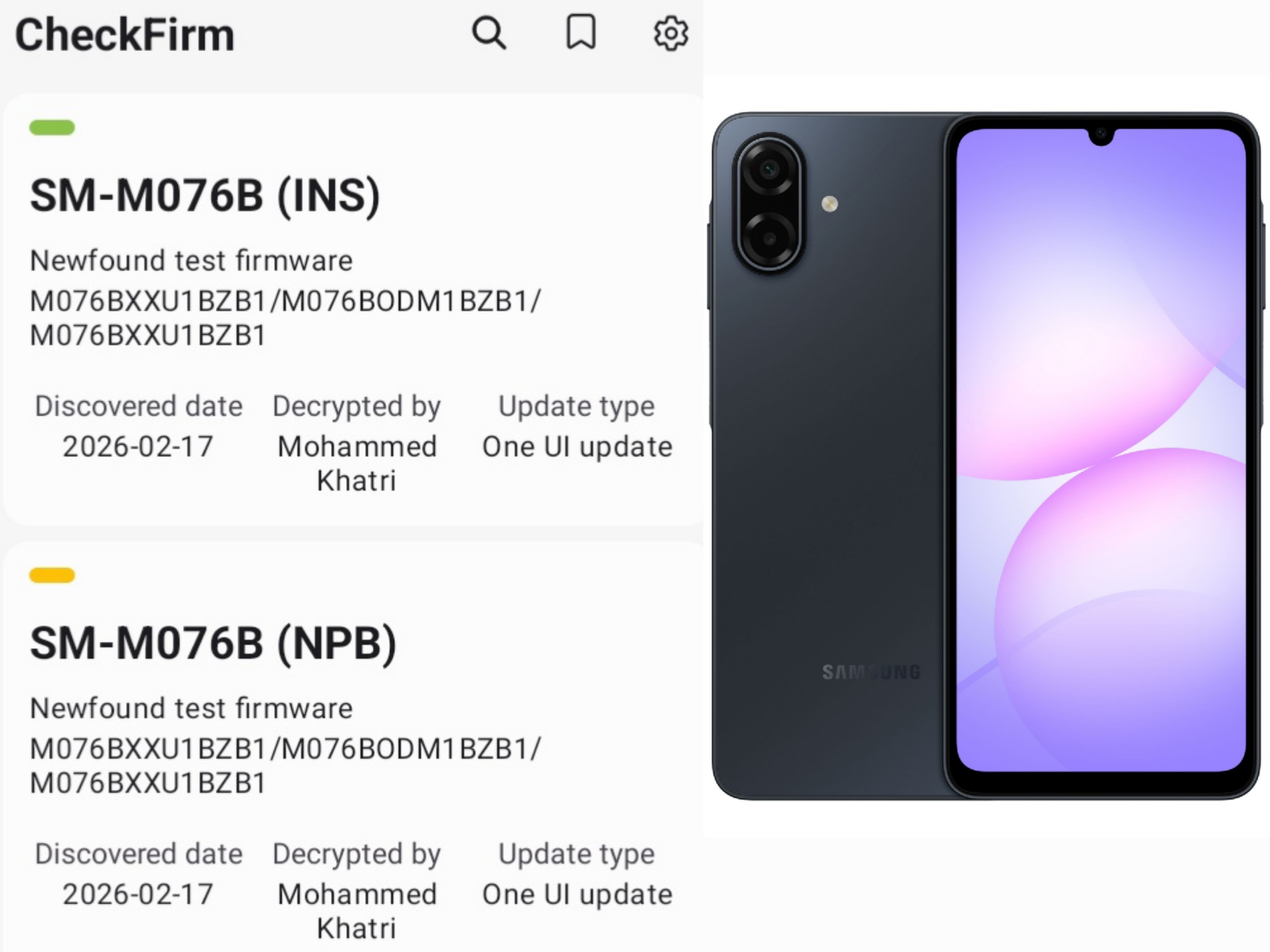Tap NPB discovered date 2026-02-17
This screenshot has height=952, width=1270.
(137, 895)
